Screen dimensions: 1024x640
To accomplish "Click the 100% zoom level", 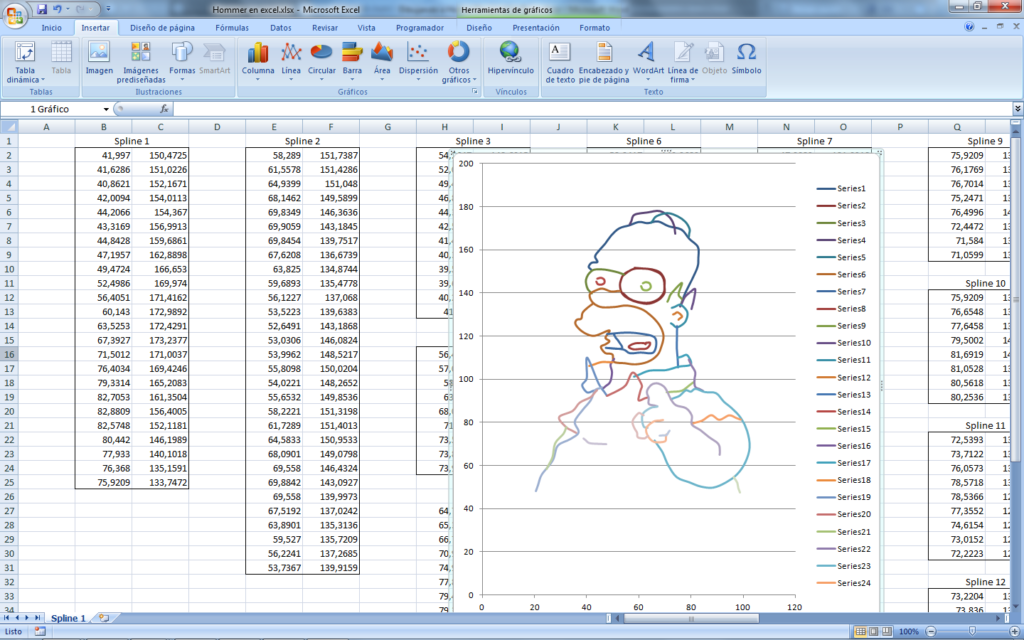I will coord(908,632).
